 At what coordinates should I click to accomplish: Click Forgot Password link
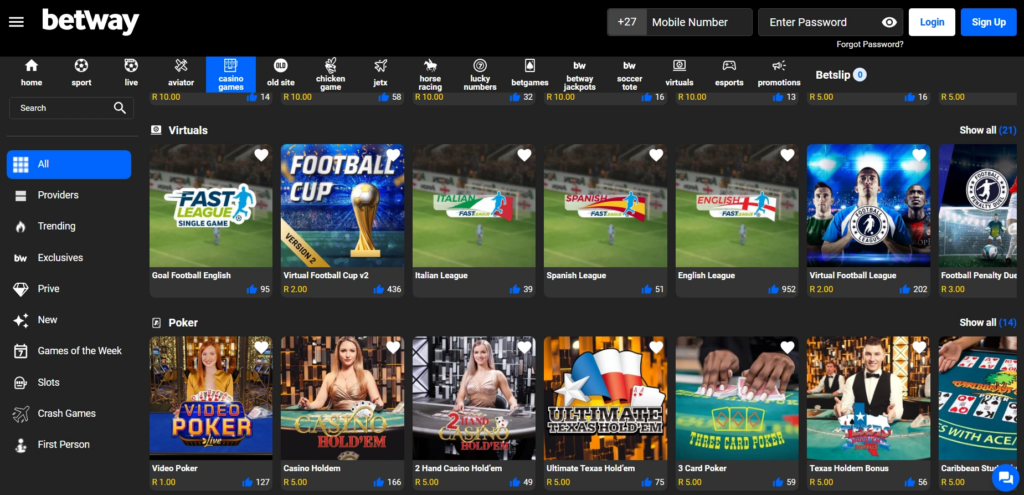click(x=870, y=44)
